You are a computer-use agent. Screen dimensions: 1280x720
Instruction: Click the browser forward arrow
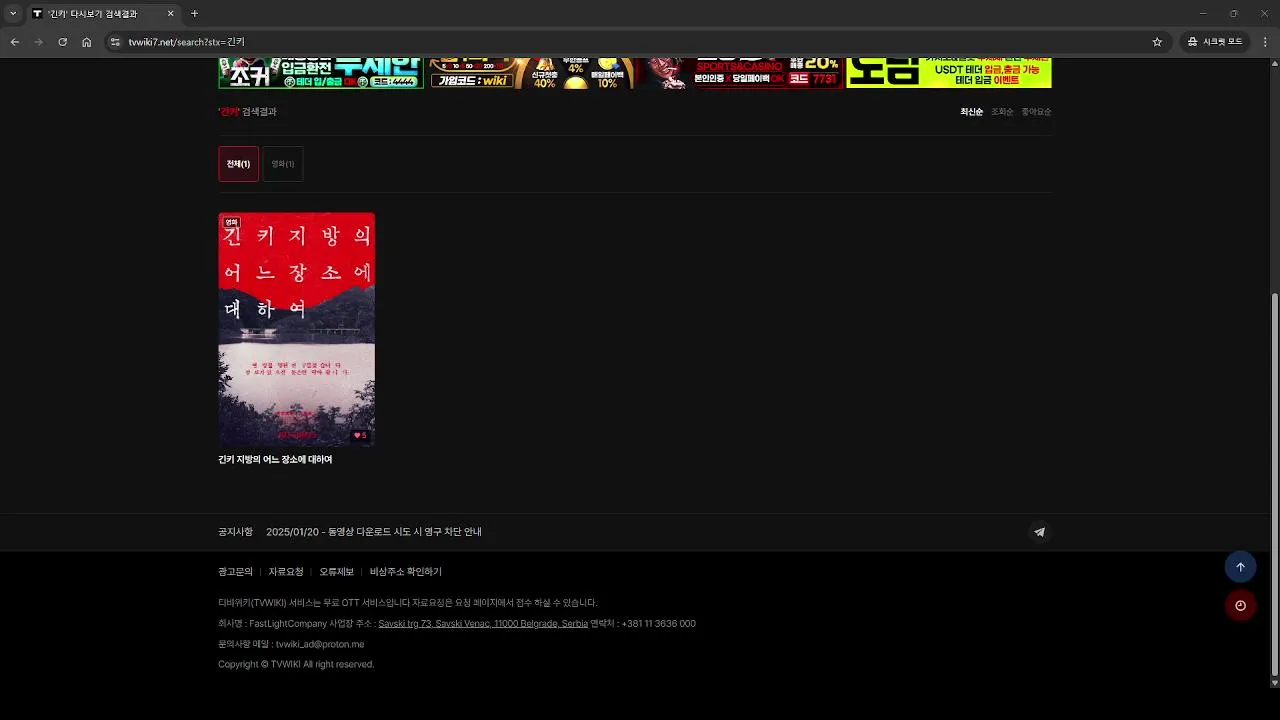pos(39,42)
